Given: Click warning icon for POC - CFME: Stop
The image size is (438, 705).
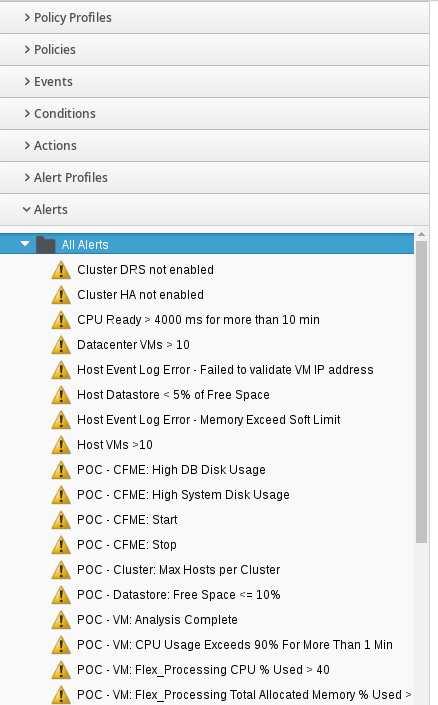Looking at the screenshot, I should pos(61,545).
